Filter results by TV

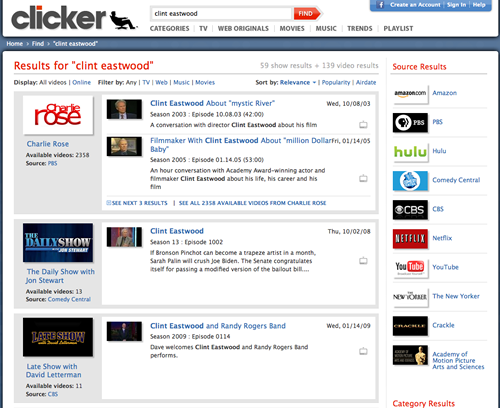tap(146, 82)
